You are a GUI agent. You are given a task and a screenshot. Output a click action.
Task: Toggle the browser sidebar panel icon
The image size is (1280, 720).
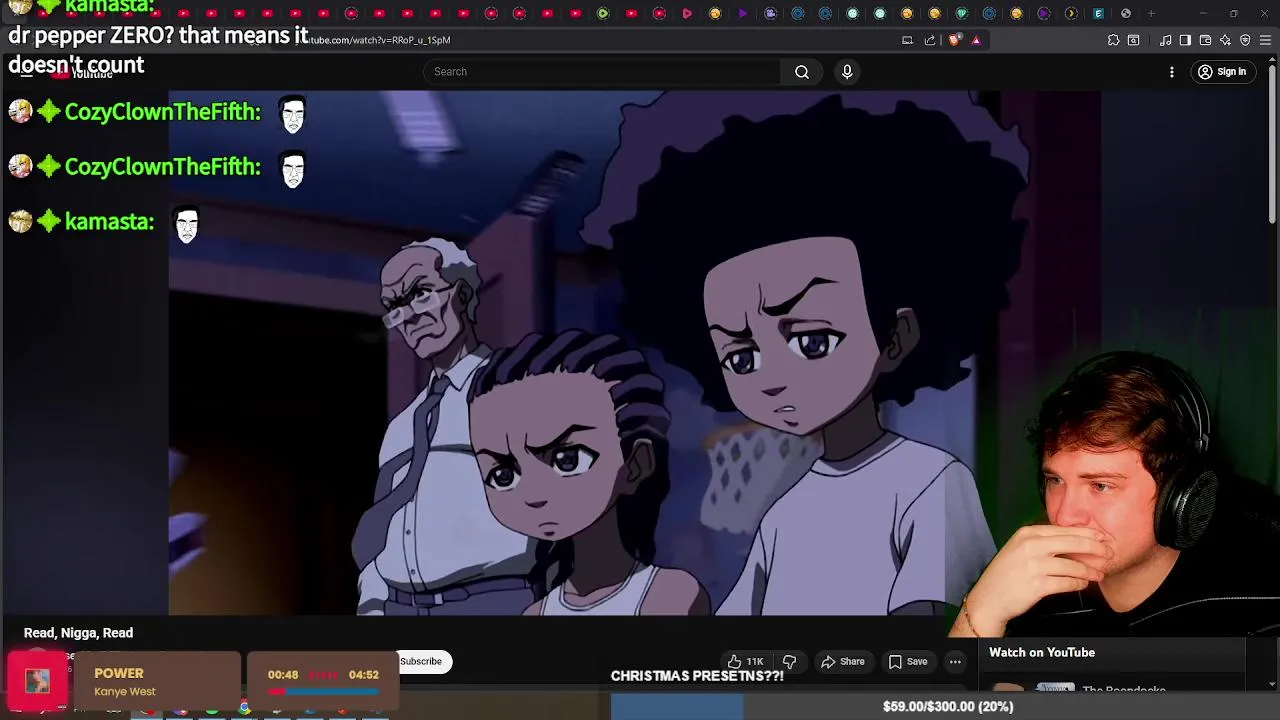click(x=1185, y=40)
